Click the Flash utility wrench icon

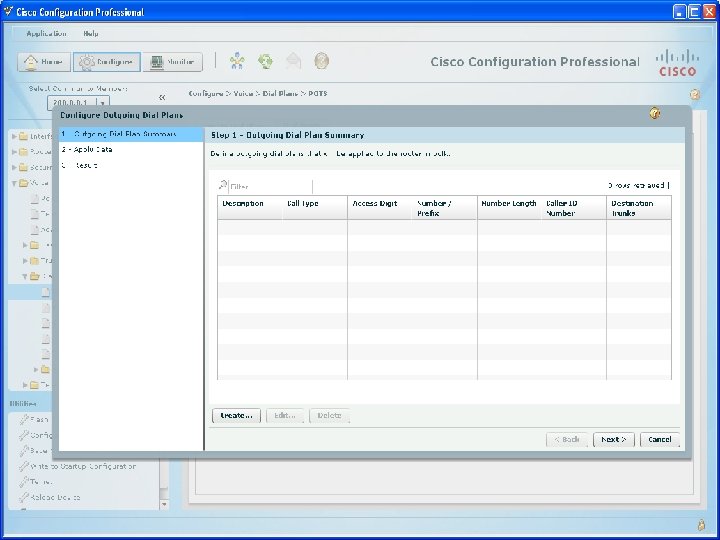click(x=24, y=419)
